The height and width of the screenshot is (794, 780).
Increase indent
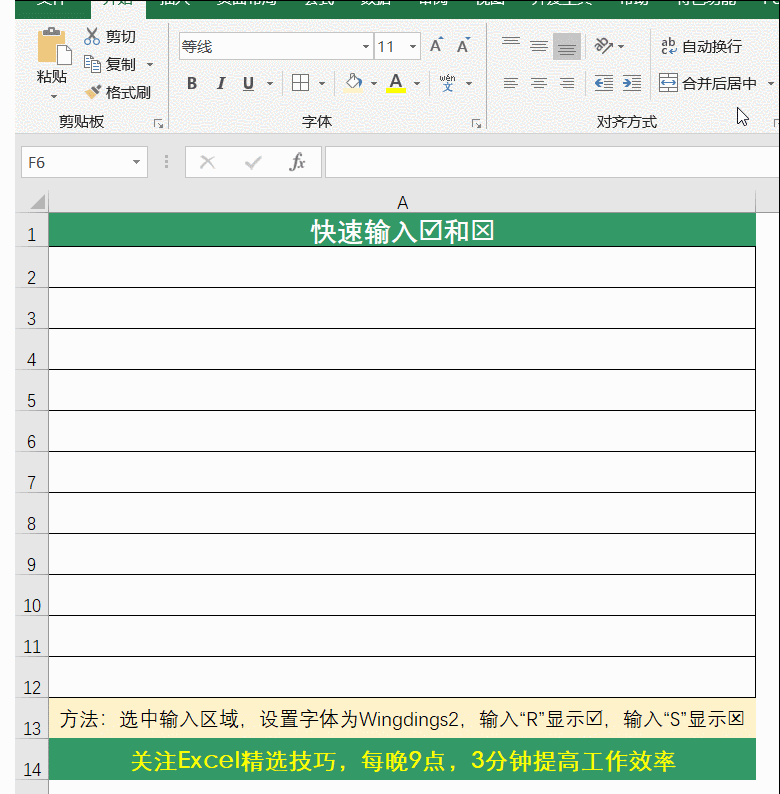click(x=632, y=83)
